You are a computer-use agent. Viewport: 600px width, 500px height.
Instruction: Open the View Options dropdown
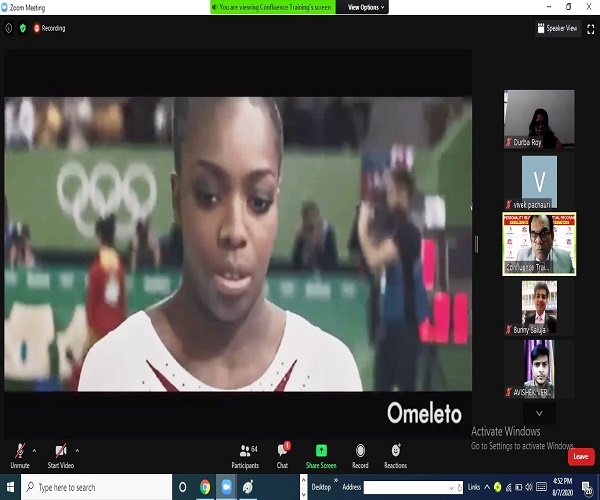pos(365,7)
